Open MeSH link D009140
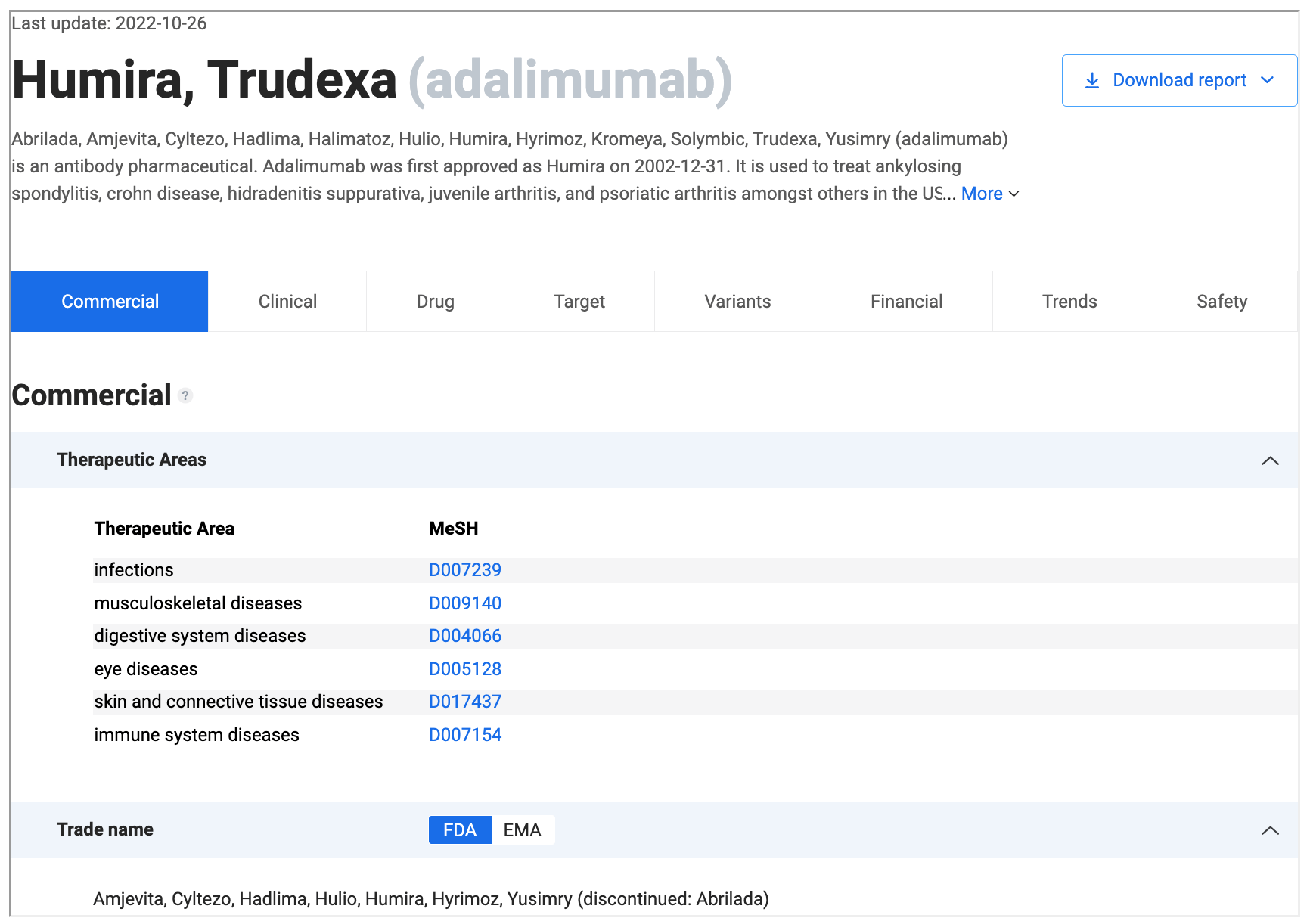Screen dimensions: 1310x924 pos(465,603)
